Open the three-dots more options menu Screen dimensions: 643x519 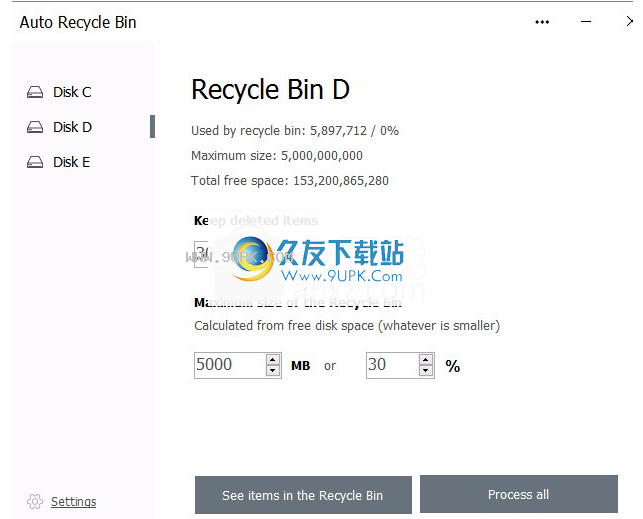pos(542,22)
